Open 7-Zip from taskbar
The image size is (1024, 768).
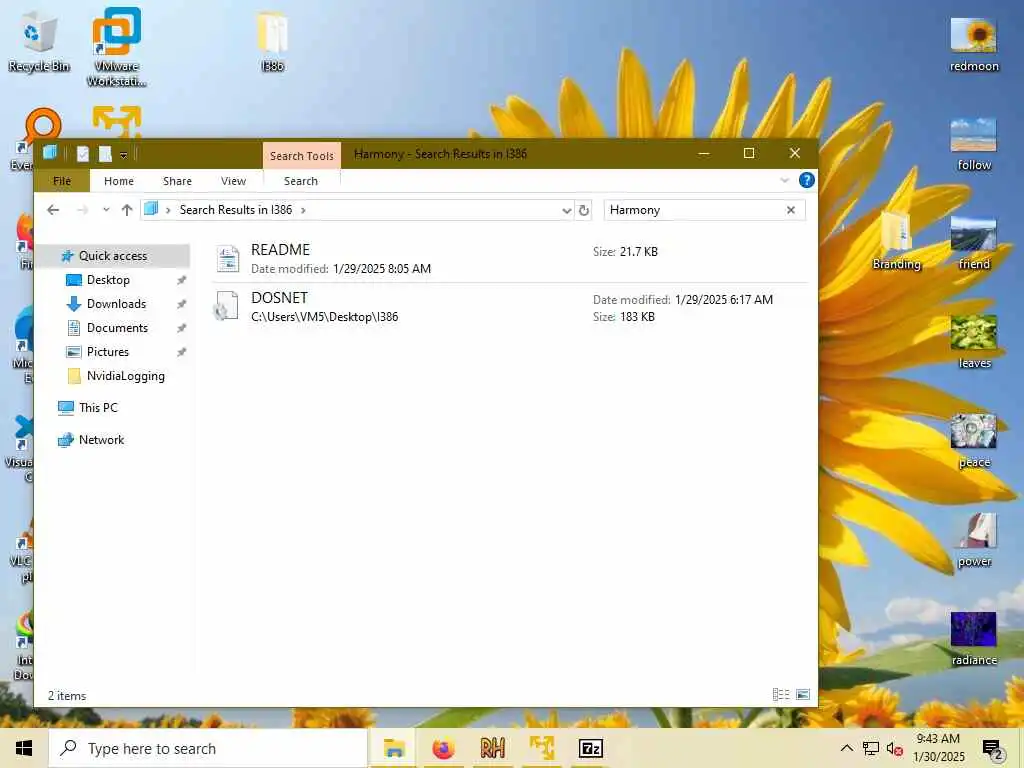[x=590, y=748]
